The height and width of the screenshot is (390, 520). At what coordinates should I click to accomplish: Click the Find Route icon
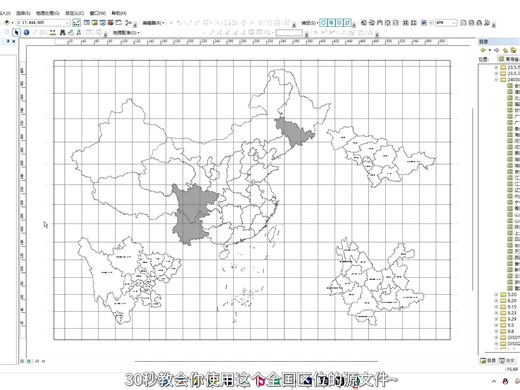(71, 32)
